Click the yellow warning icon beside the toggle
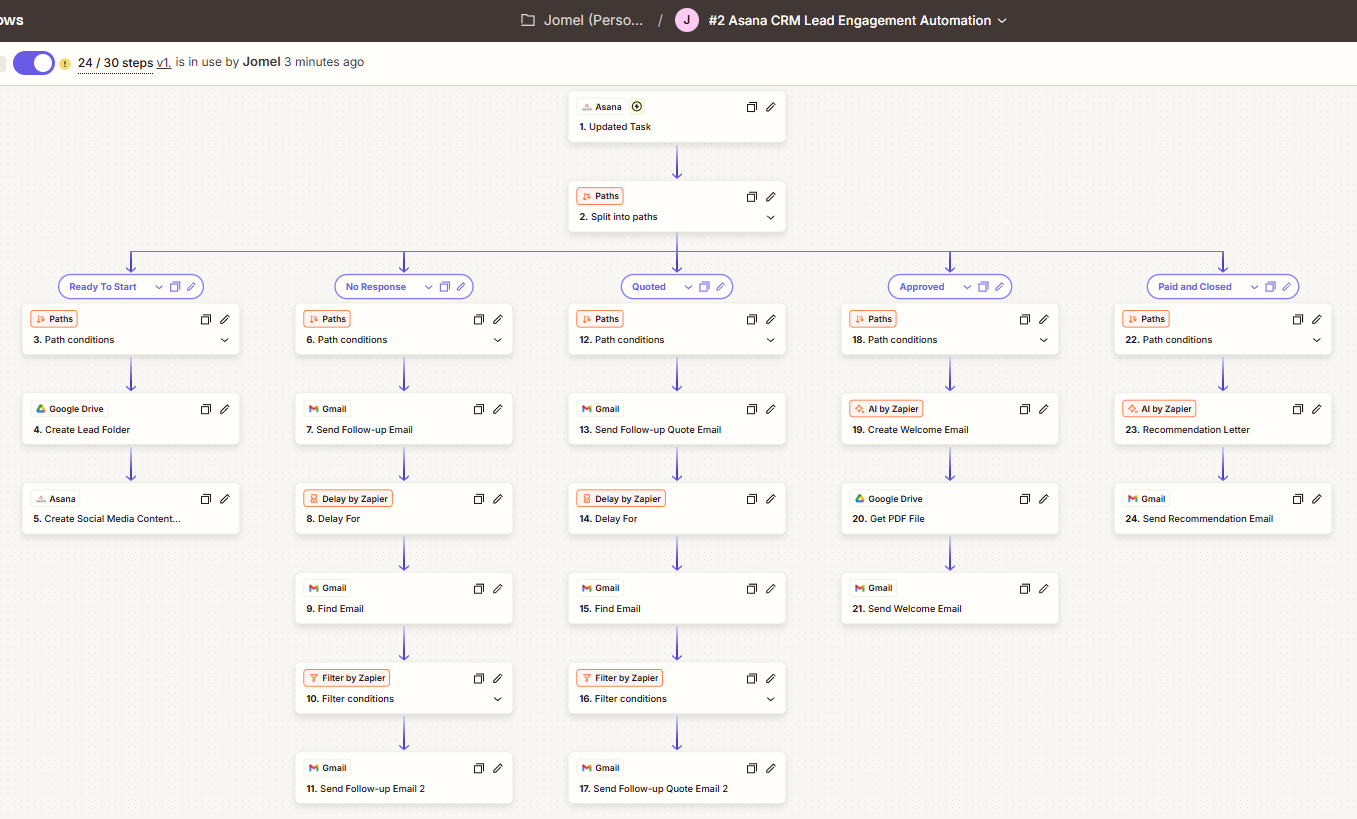 pyautogui.click(x=65, y=63)
